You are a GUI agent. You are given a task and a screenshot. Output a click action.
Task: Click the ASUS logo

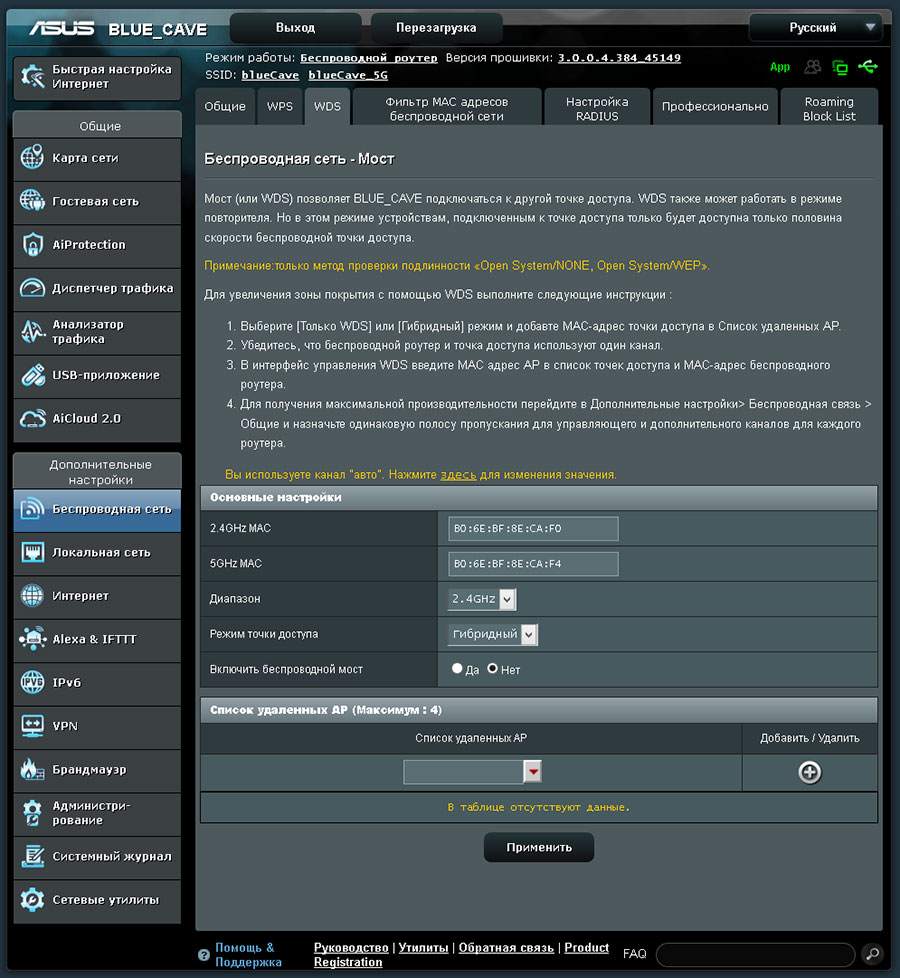click(61, 28)
